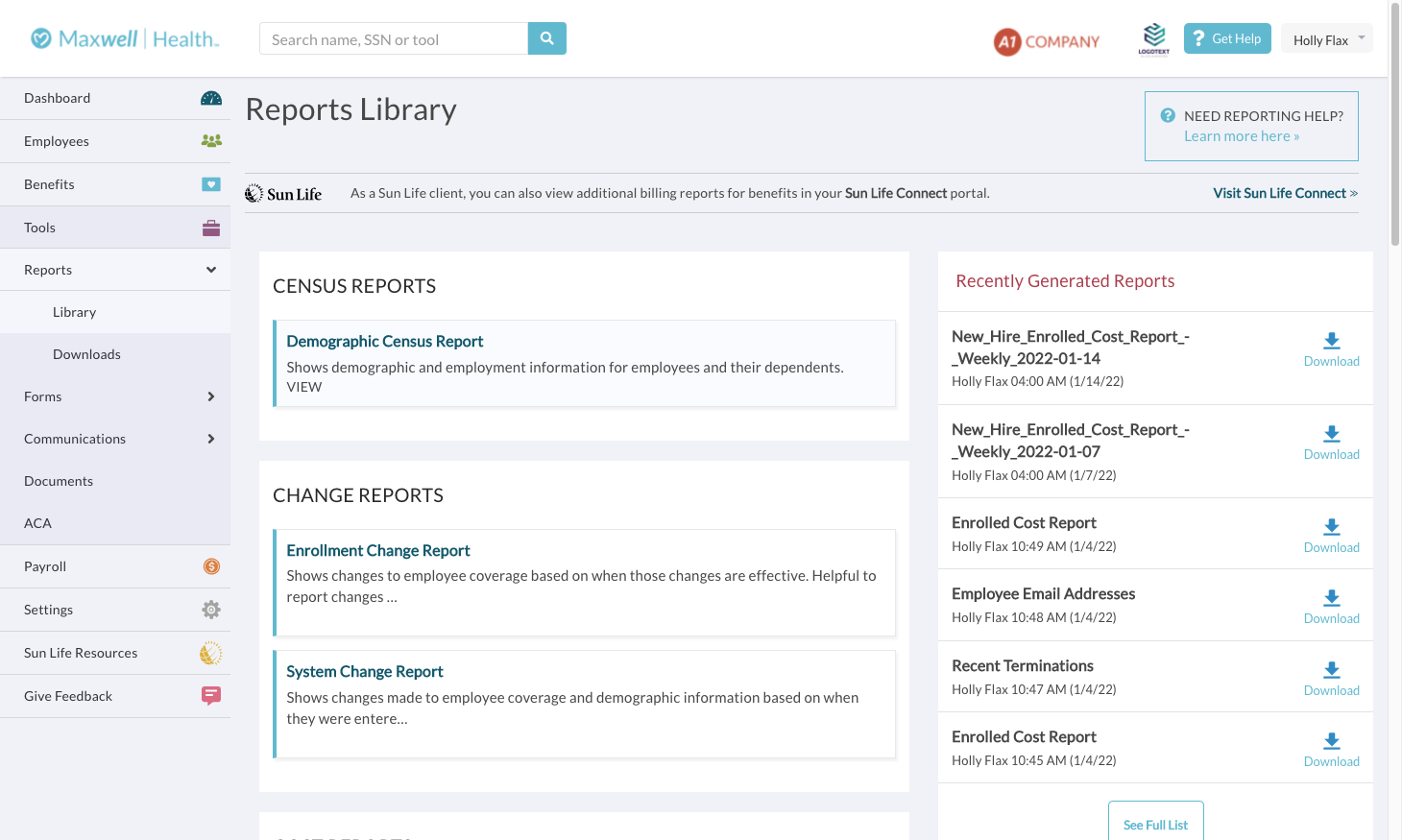Viewport: 1402px width, 840px height.
Task: Click the Dashboard gauge icon
Action: [x=211, y=98]
